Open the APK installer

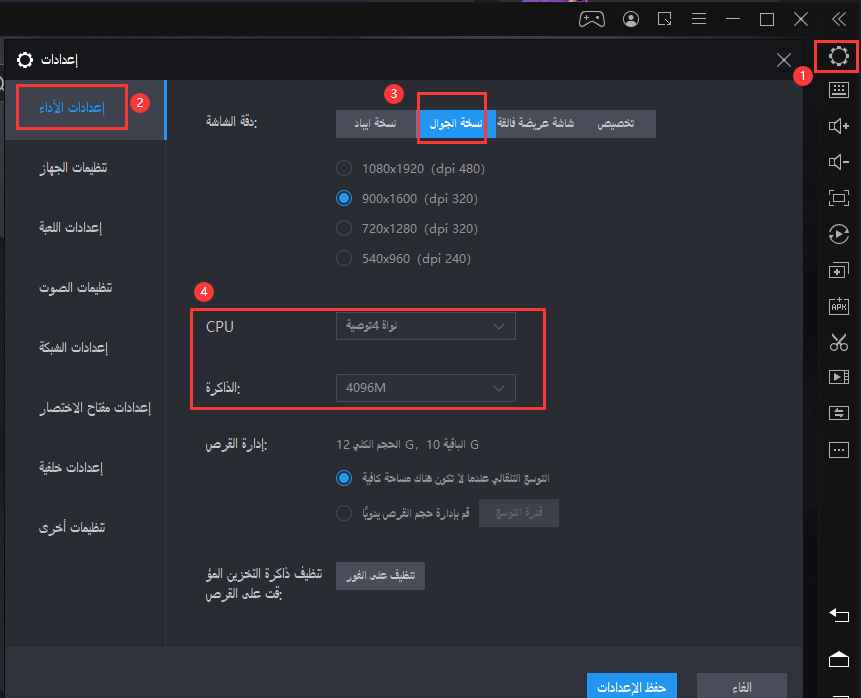pyautogui.click(x=838, y=306)
